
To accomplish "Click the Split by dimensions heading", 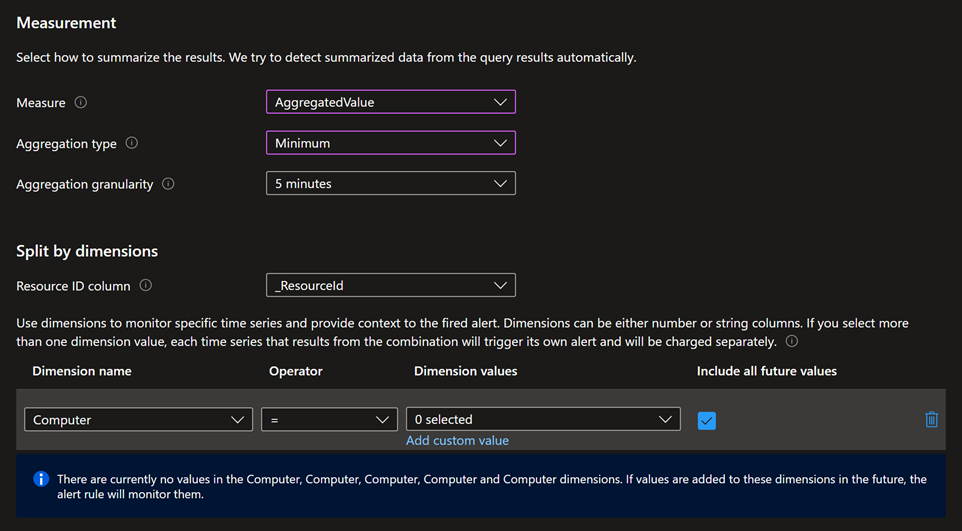I will click(87, 251).
